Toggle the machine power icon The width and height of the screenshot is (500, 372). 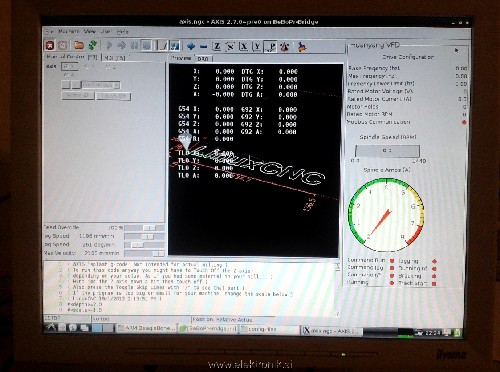(x=62, y=45)
